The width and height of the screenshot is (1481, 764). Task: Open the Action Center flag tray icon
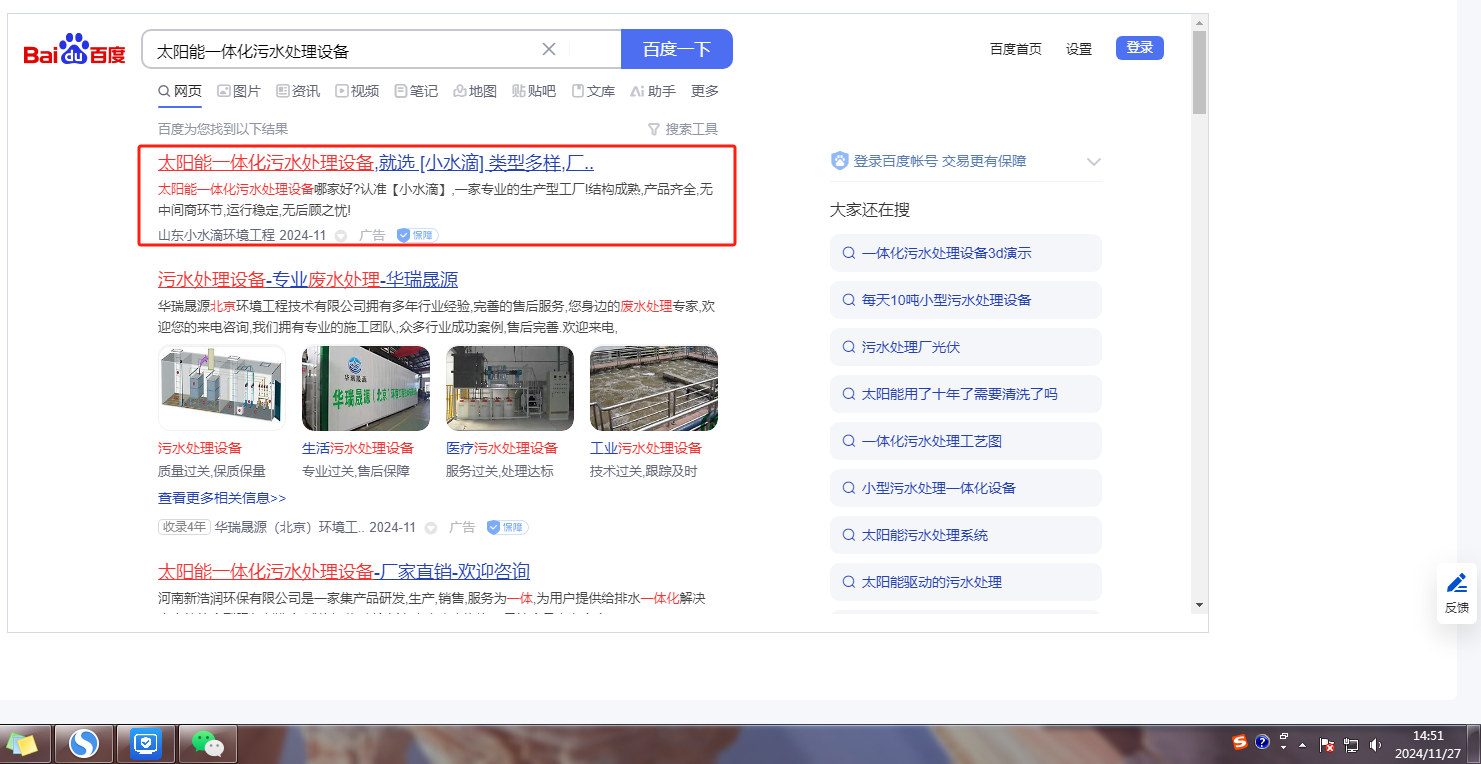click(1328, 744)
